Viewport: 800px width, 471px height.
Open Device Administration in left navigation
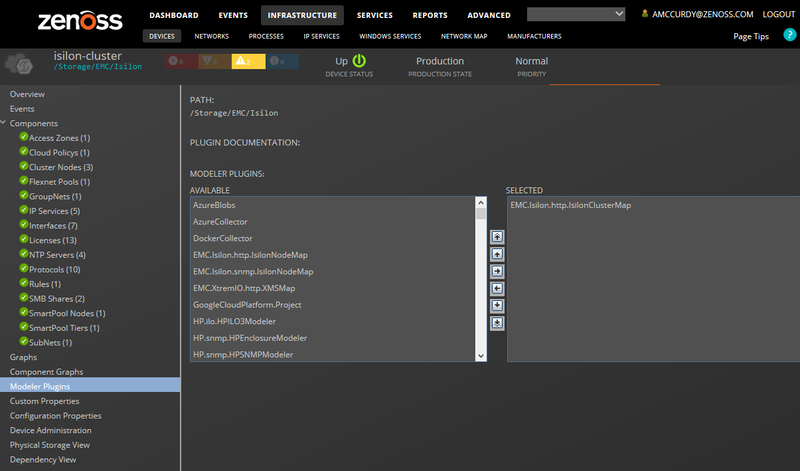[51, 430]
